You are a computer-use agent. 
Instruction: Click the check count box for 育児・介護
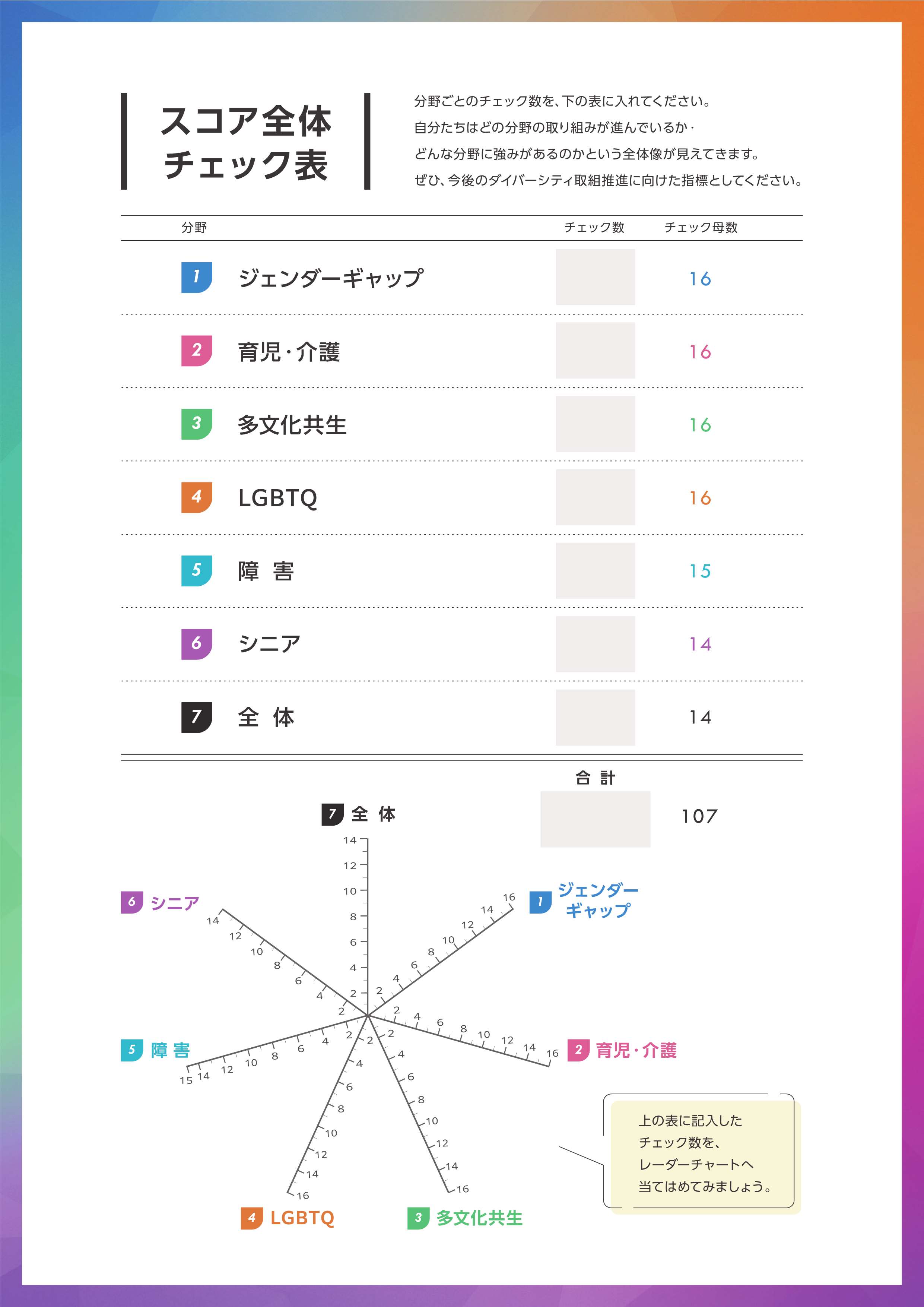[x=595, y=351]
